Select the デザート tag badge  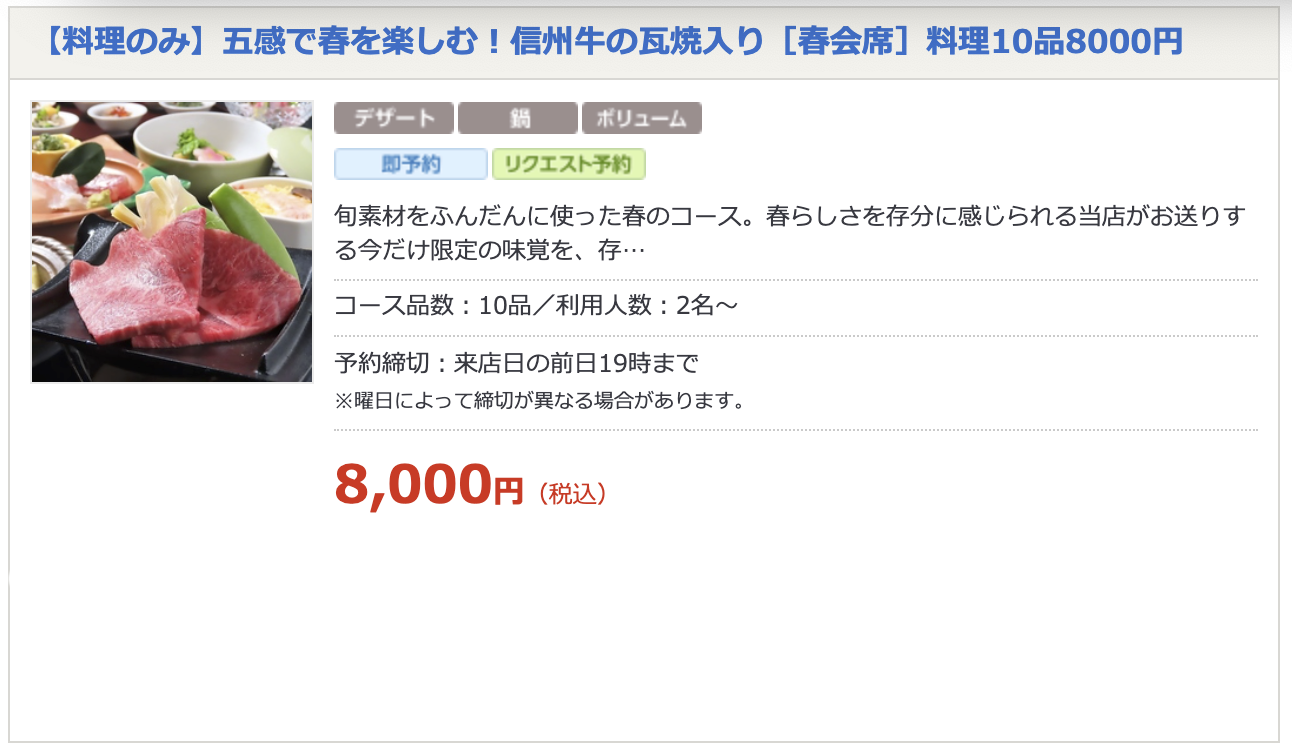(x=394, y=118)
